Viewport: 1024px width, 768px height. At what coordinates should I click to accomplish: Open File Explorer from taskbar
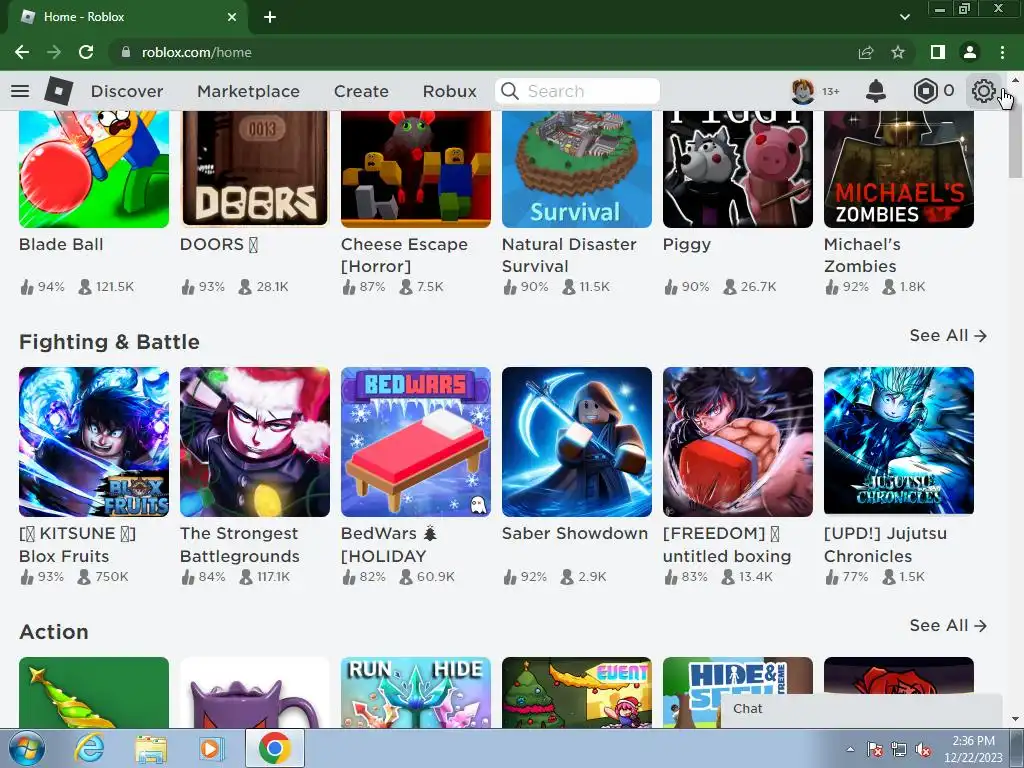[151, 748]
